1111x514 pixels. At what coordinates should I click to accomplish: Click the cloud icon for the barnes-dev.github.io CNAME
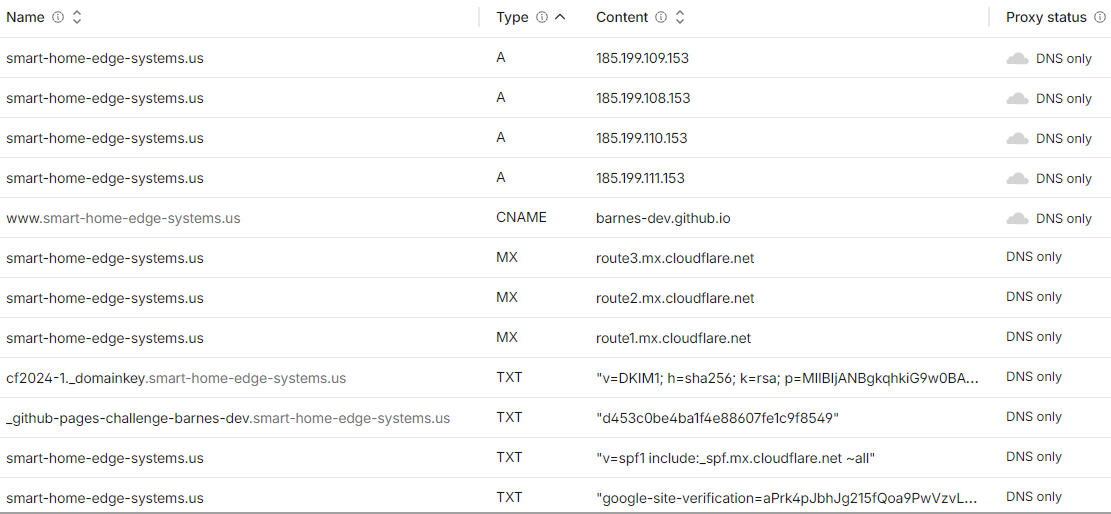point(1017,218)
